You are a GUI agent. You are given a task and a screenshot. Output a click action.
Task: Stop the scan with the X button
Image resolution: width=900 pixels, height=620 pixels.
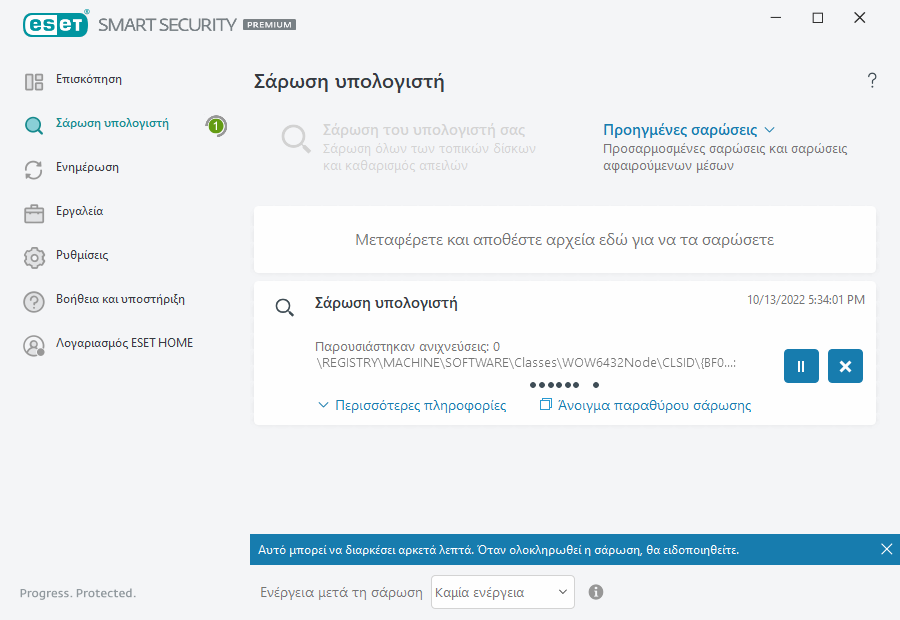[x=845, y=366]
